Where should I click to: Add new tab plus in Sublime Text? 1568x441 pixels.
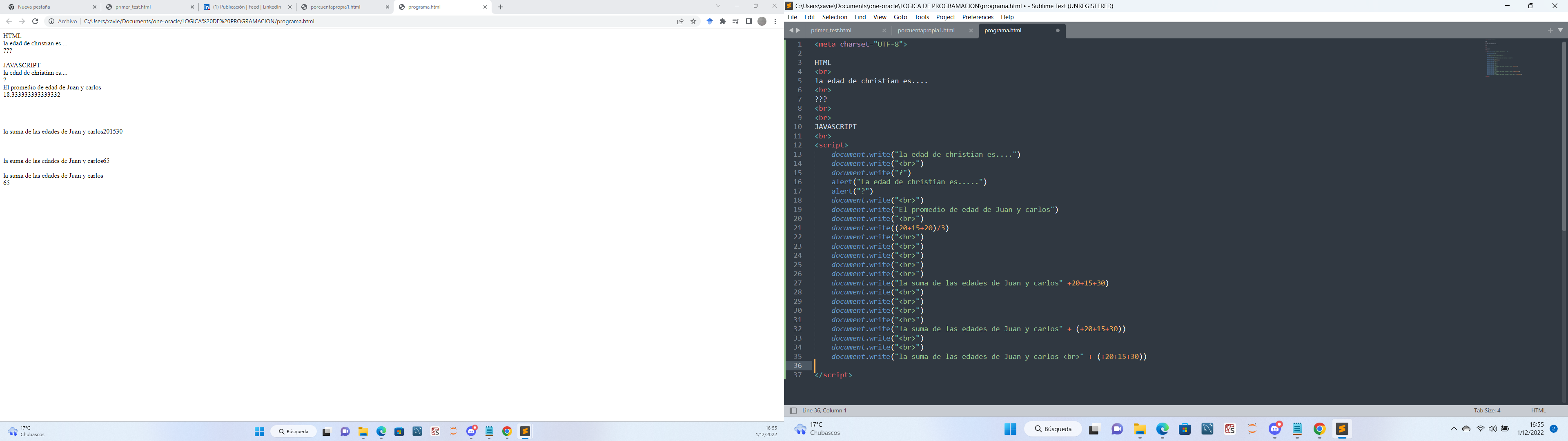click(1550, 31)
